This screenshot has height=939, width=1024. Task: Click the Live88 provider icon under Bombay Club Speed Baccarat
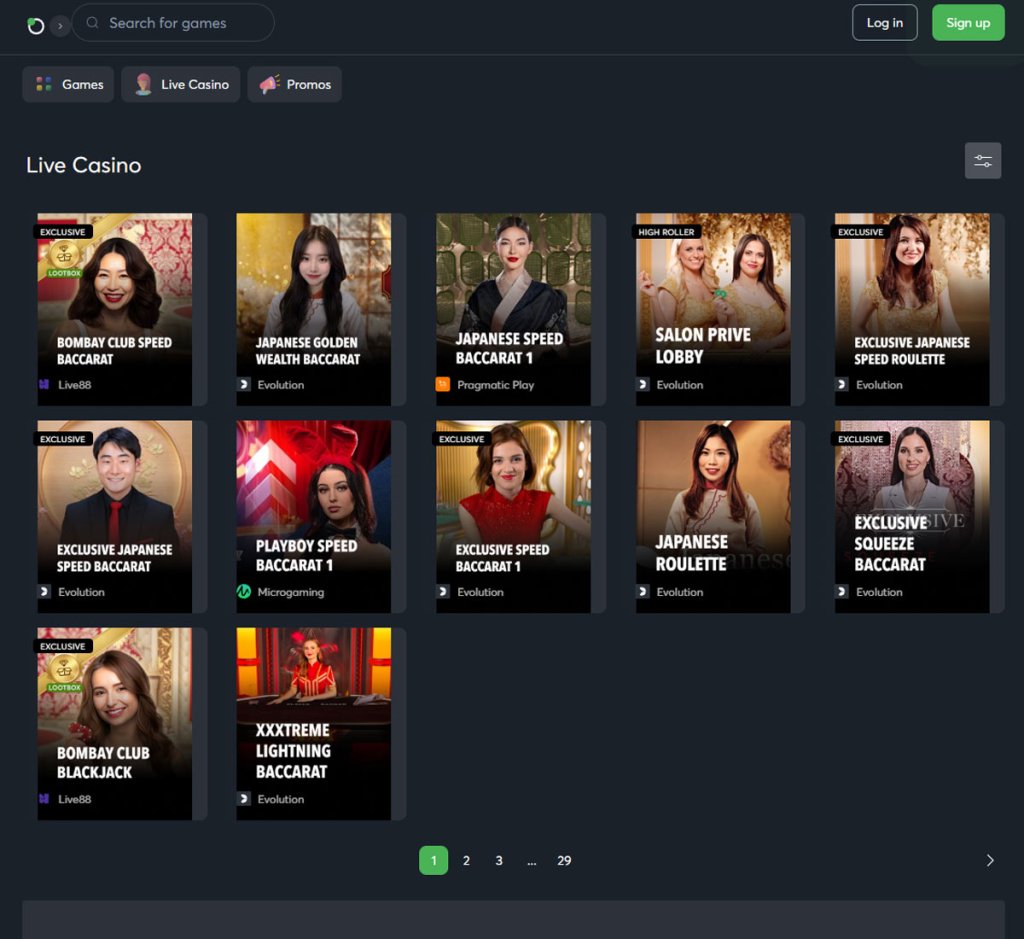(x=44, y=385)
